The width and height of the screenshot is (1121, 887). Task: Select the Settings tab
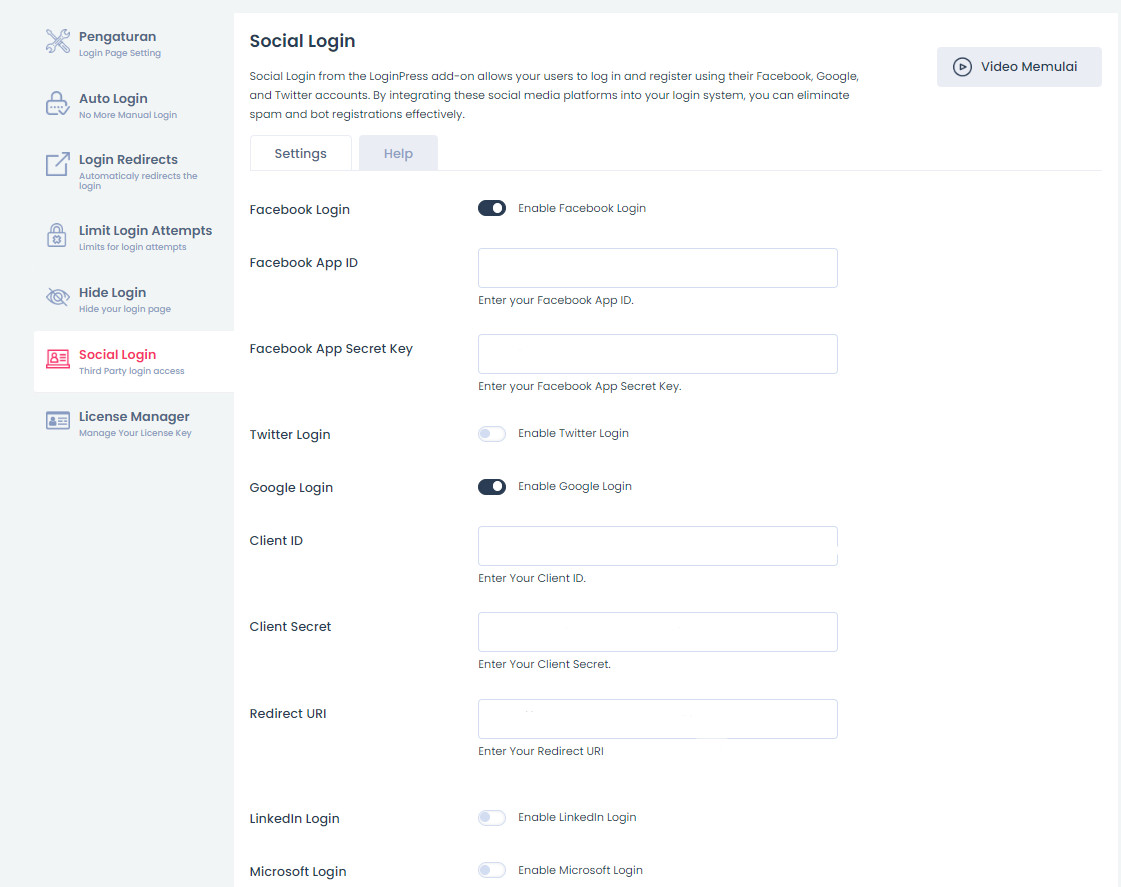(300, 154)
